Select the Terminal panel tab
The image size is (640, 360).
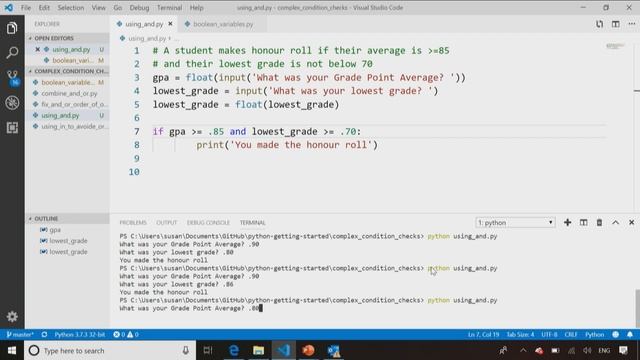point(252,223)
